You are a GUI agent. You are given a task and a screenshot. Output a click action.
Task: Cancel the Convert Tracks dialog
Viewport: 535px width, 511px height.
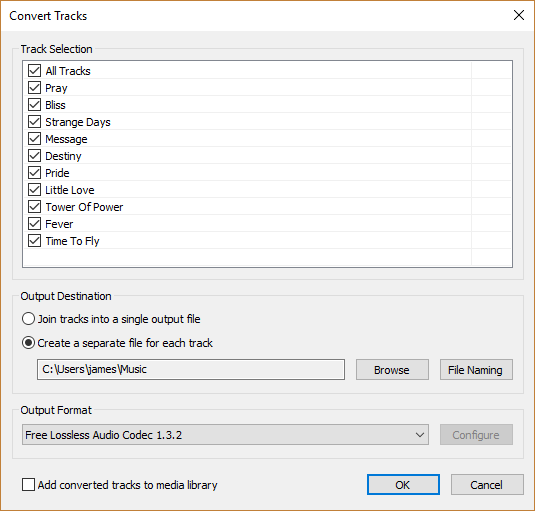(487, 484)
